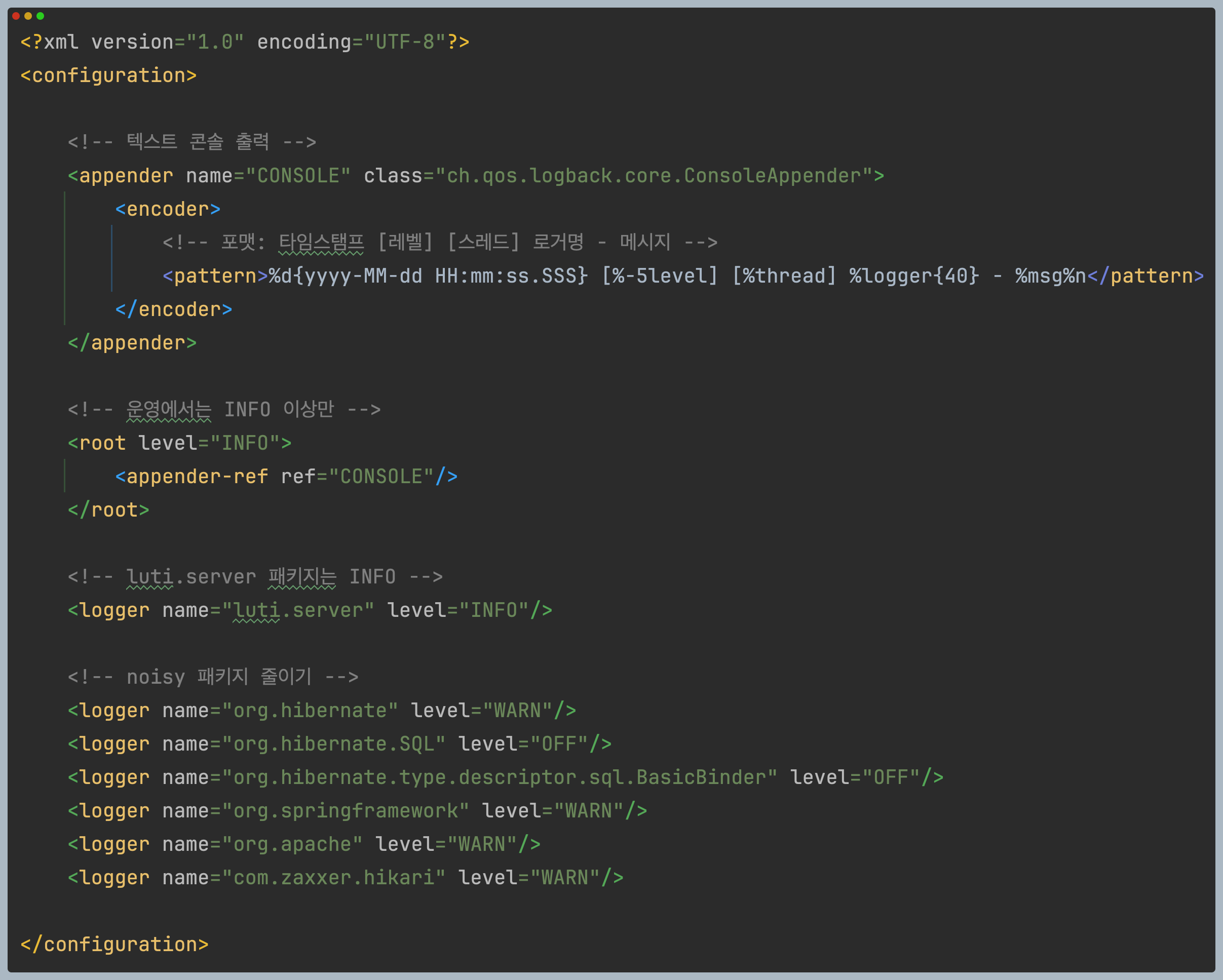The height and width of the screenshot is (980, 1223).
Task: Click the opening configuration tag
Action: [x=108, y=75]
